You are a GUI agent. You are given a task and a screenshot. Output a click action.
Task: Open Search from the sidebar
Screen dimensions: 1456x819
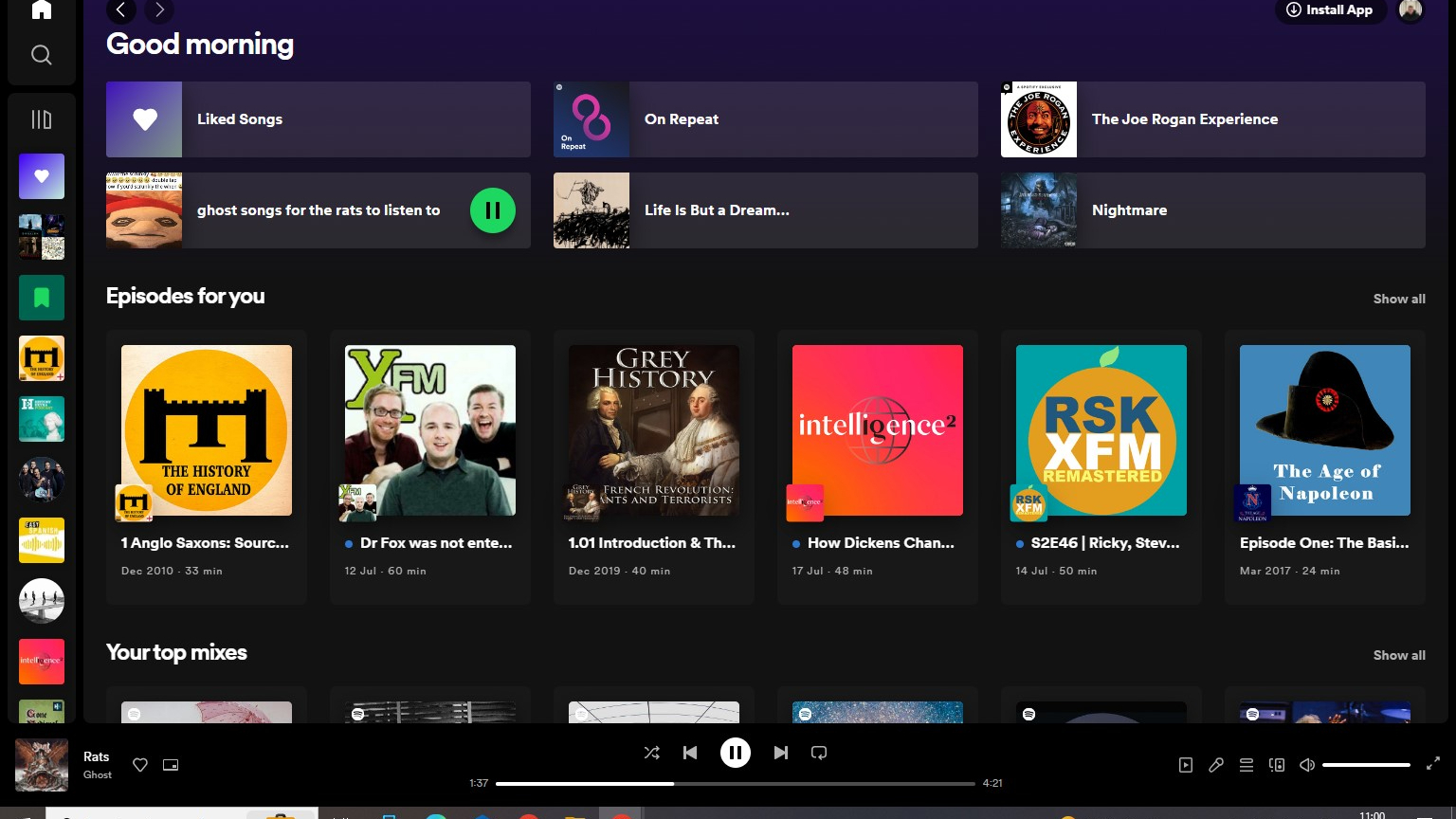coord(42,55)
